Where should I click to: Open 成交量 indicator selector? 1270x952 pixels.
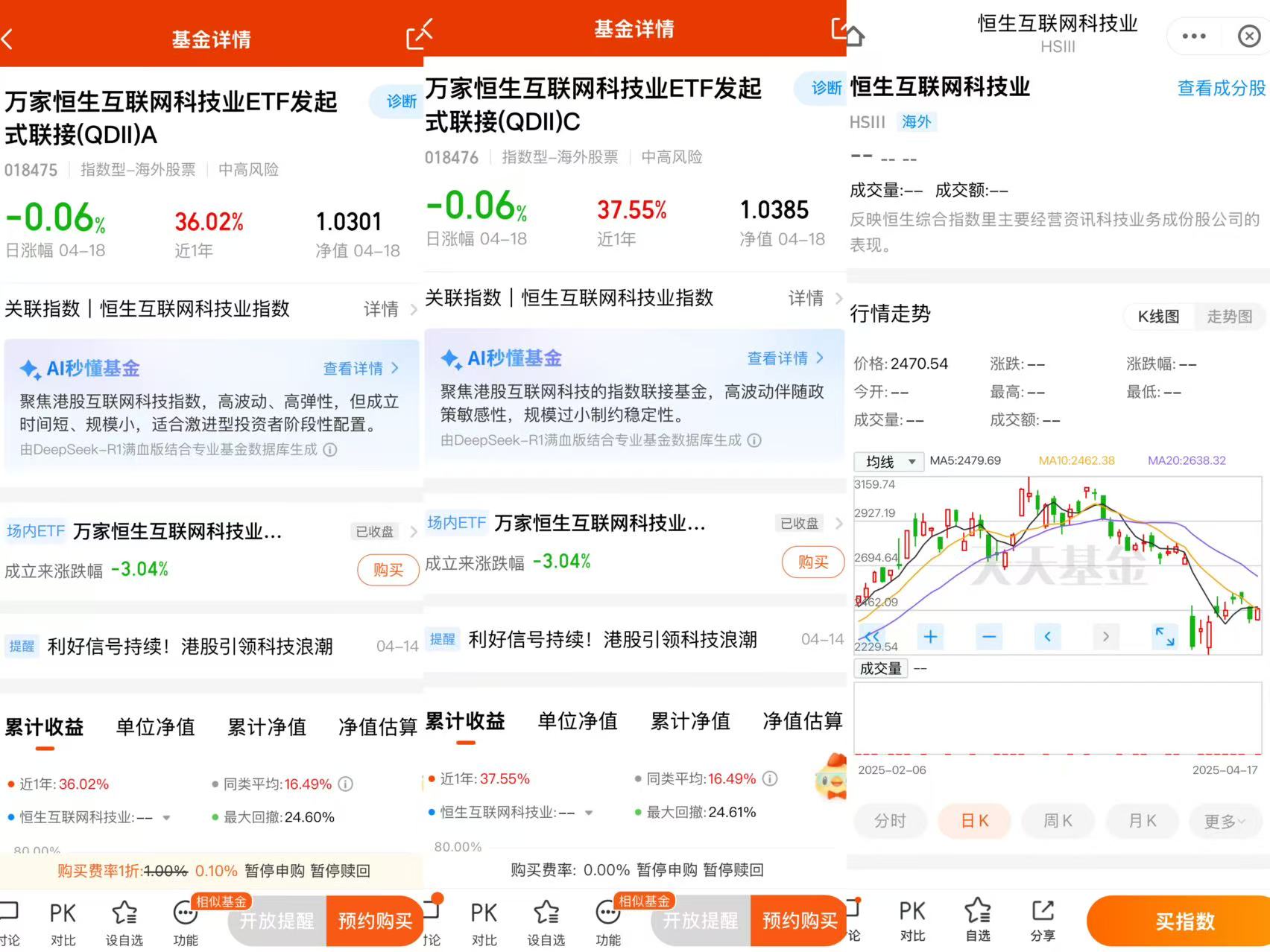click(881, 668)
